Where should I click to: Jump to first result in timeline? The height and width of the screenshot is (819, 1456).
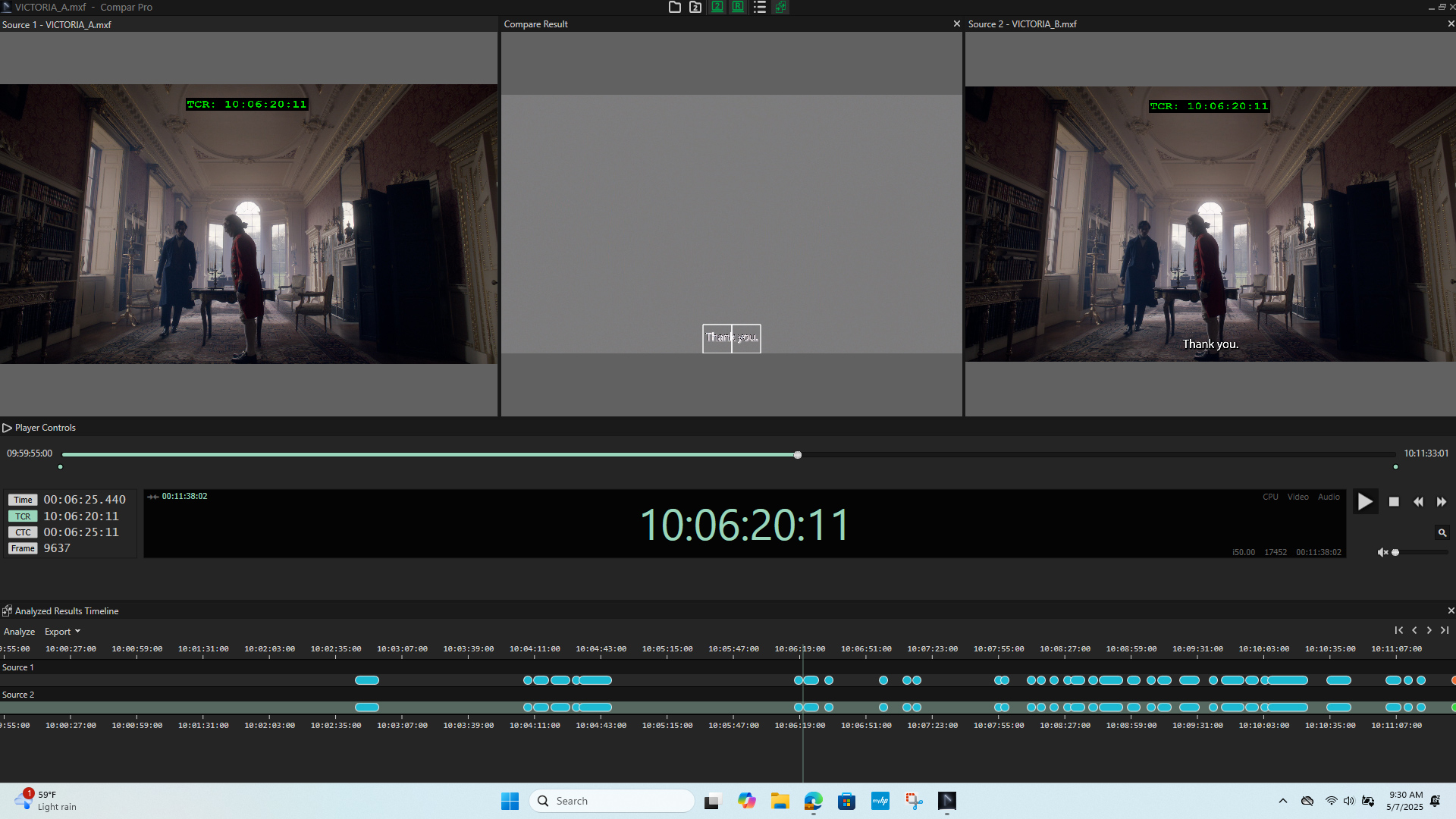1398,631
